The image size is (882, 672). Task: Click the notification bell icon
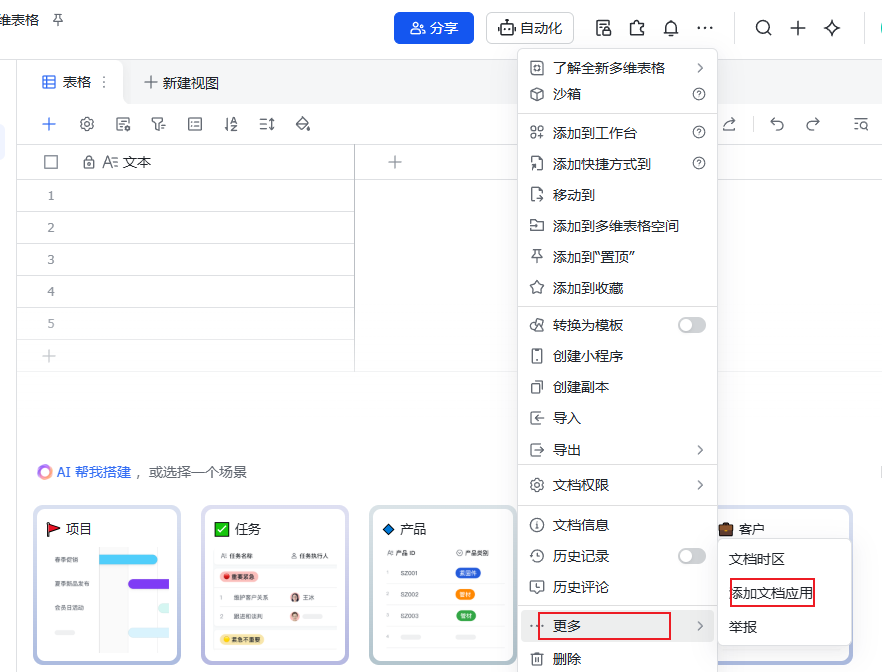coord(671,28)
